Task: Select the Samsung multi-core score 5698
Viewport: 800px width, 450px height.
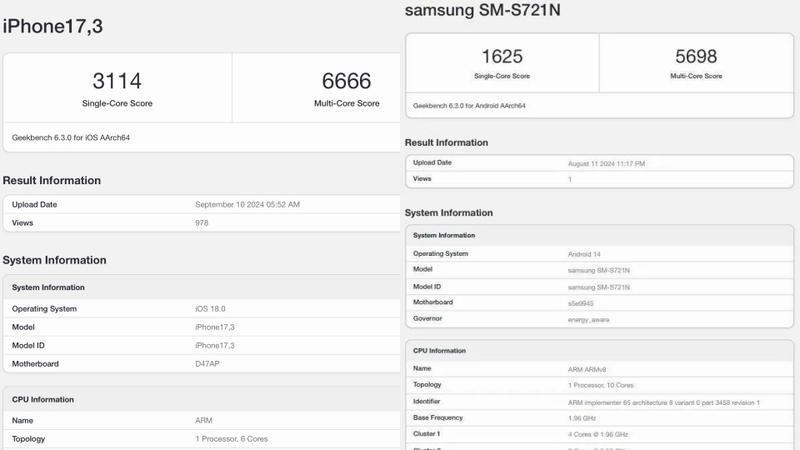Action: (x=696, y=56)
